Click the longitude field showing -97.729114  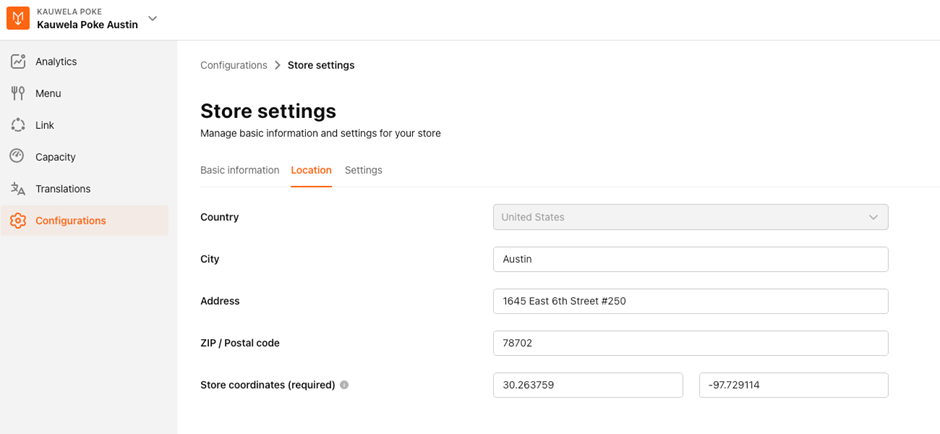(x=794, y=385)
